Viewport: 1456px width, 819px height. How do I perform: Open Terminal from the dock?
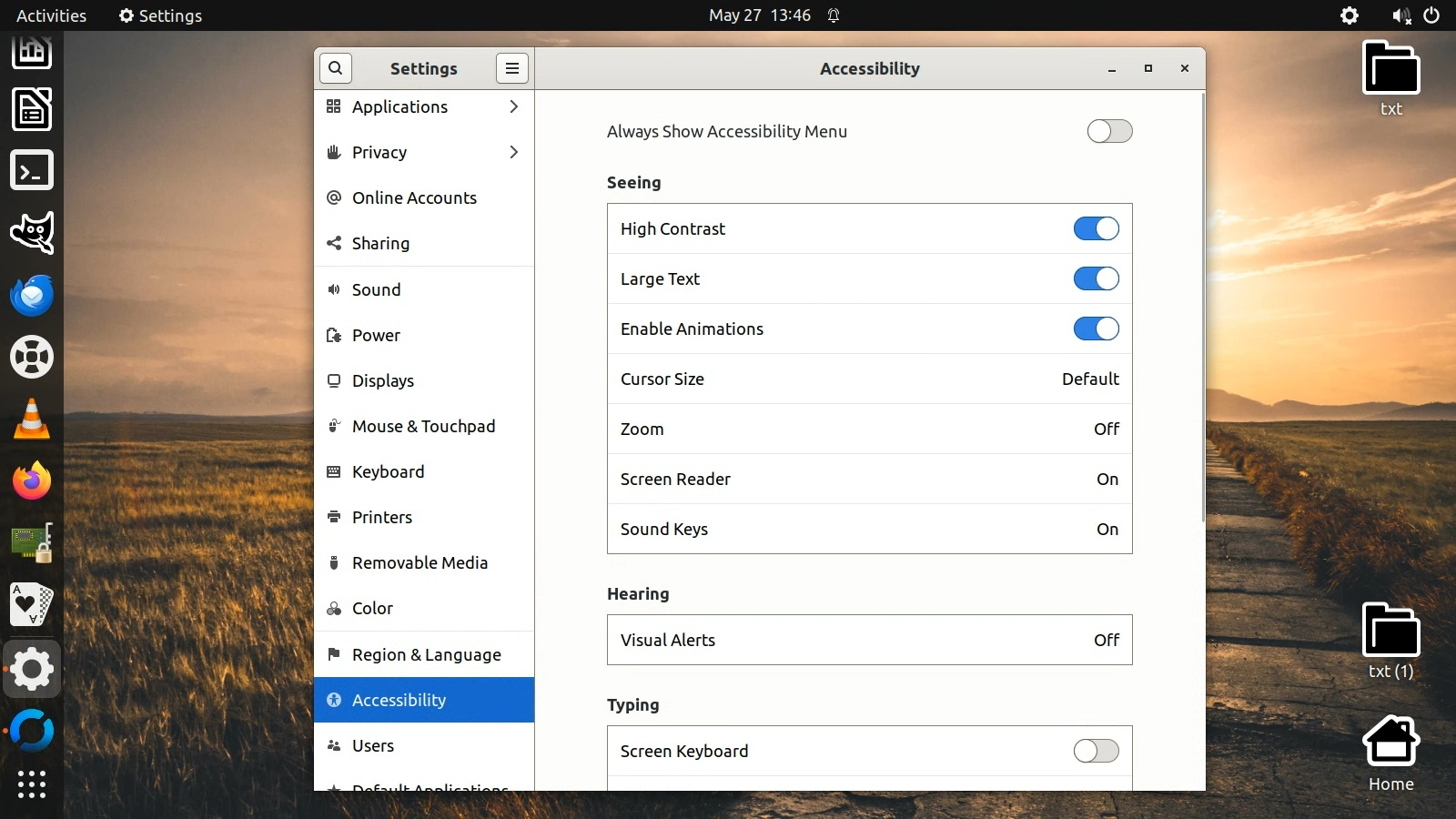point(32,170)
